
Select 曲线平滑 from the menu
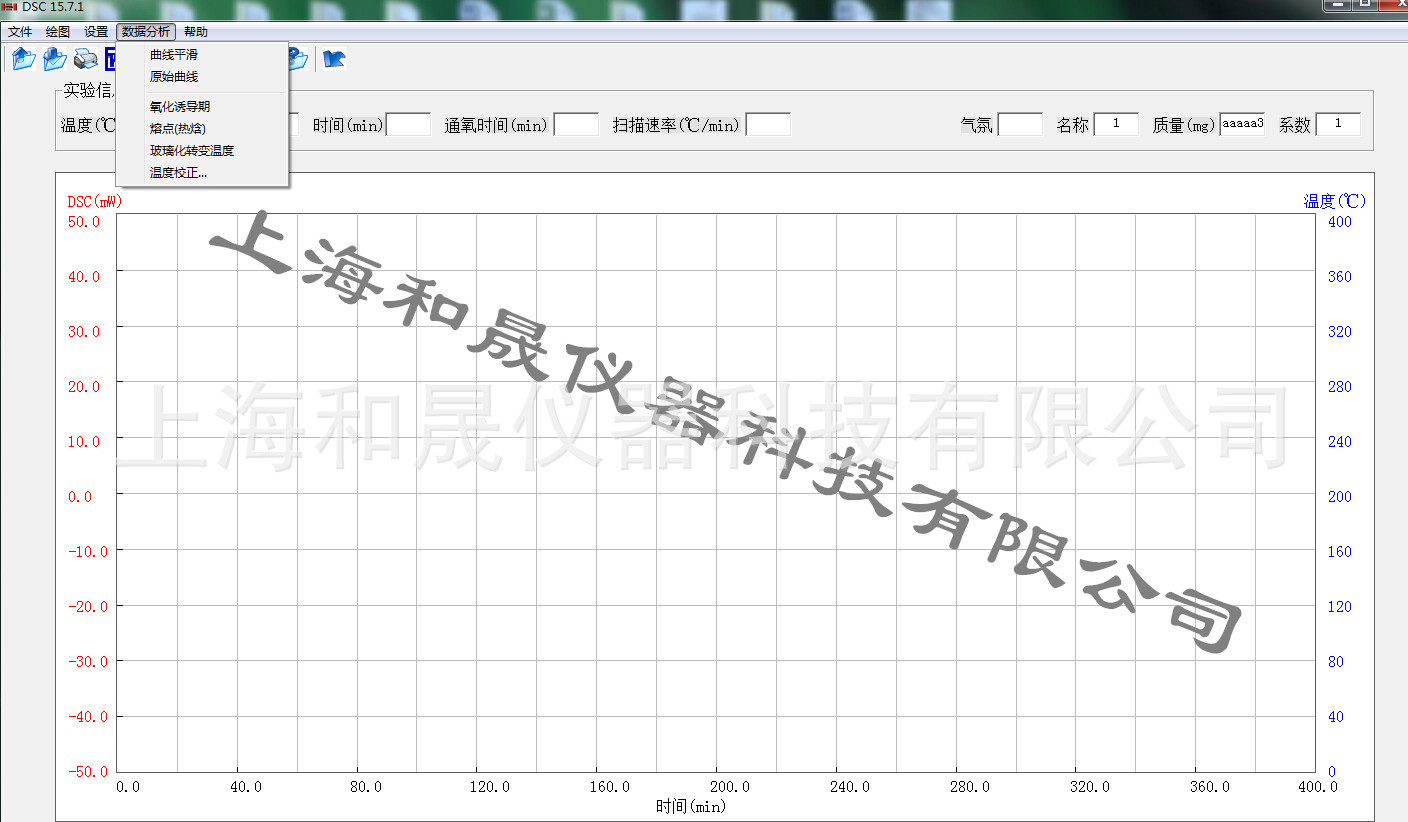tap(174, 55)
